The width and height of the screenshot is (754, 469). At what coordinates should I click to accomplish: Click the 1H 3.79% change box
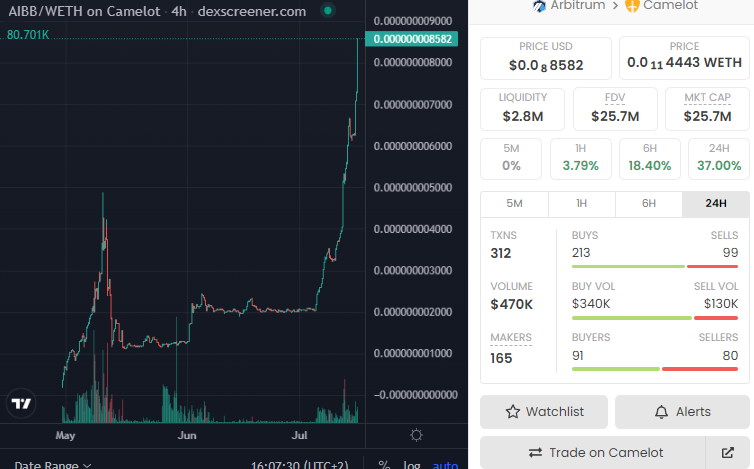(x=580, y=159)
